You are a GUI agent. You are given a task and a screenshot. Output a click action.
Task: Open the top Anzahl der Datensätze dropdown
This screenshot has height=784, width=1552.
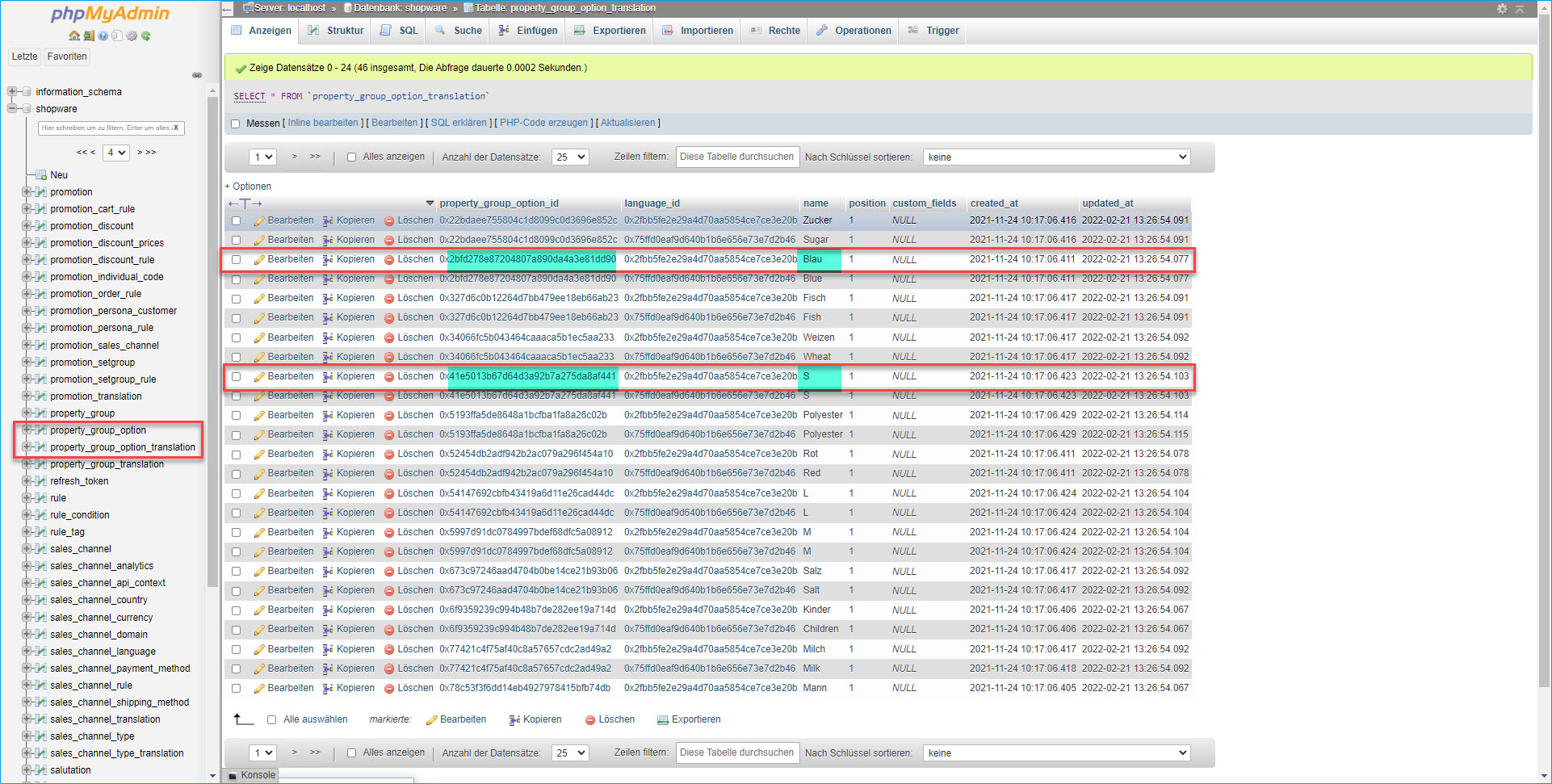pyautogui.click(x=570, y=157)
